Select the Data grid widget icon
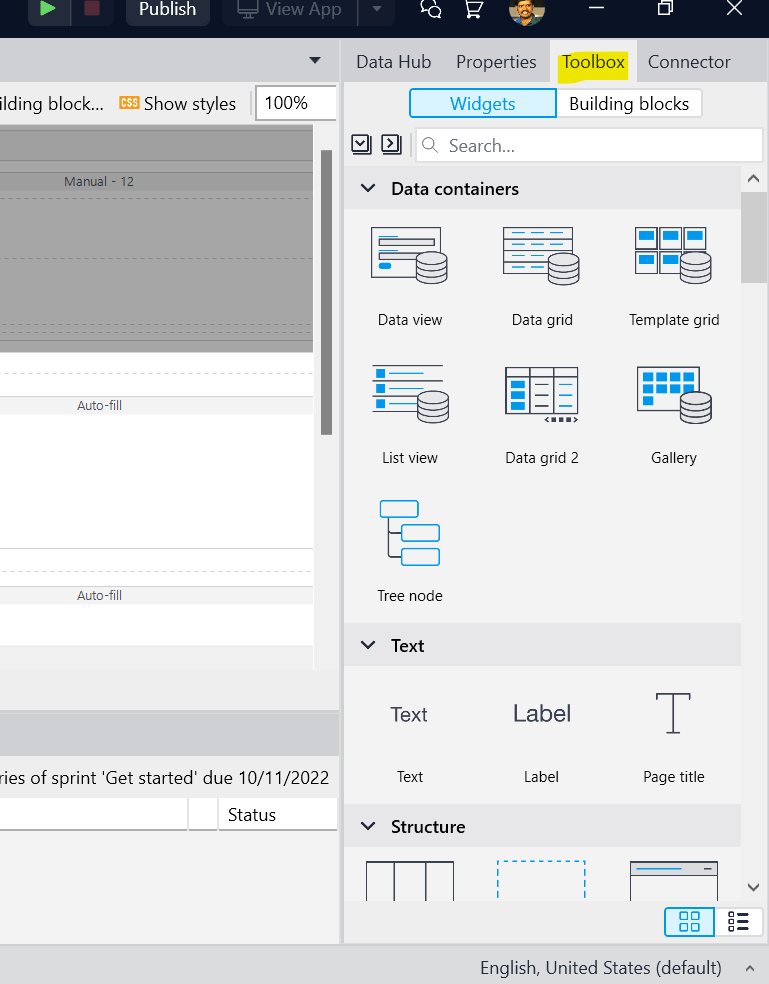 [541, 256]
